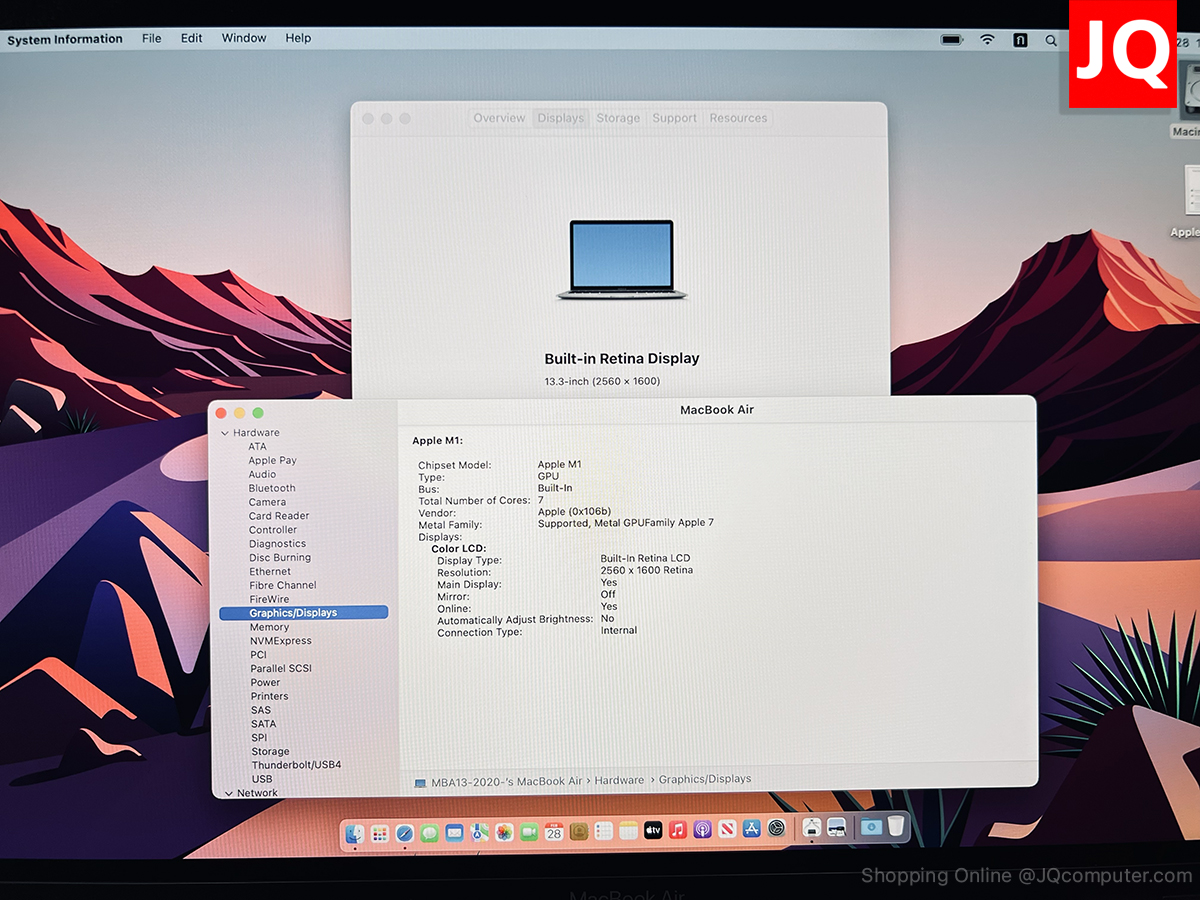Select Printers in the sidebar

(269, 696)
